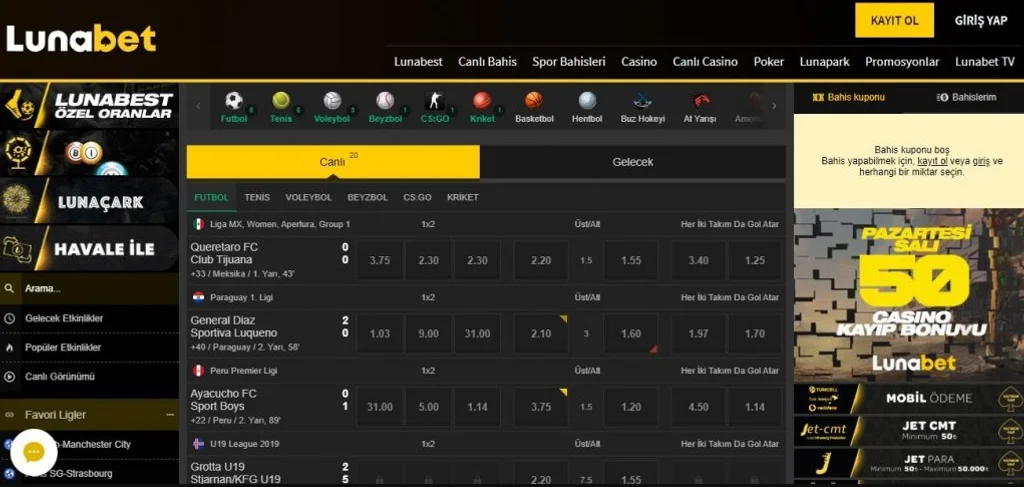Click the Popüler Etkinlikler flame icon
Screen dimensions: 1024x487
tap(9, 348)
